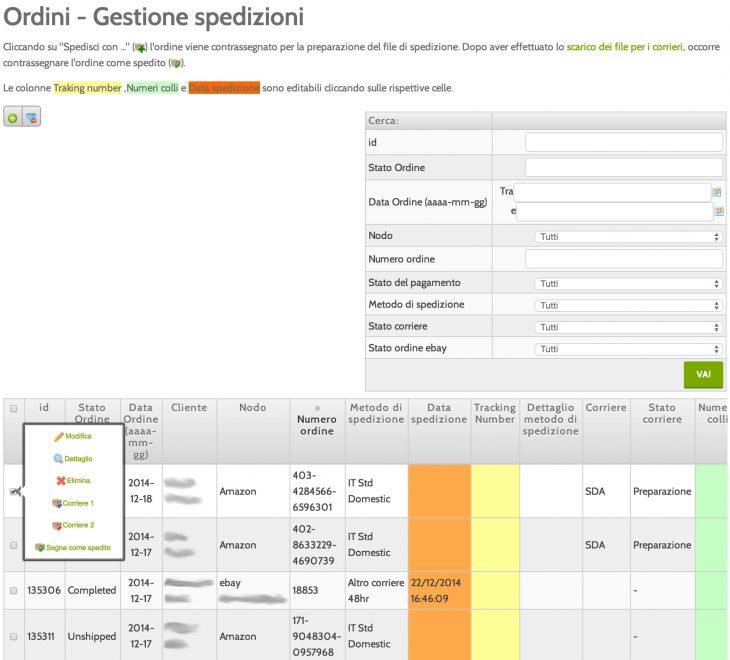Open the calendar picker beside the Tra date field
The image size is (730, 660).
pyautogui.click(x=716, y=192)
